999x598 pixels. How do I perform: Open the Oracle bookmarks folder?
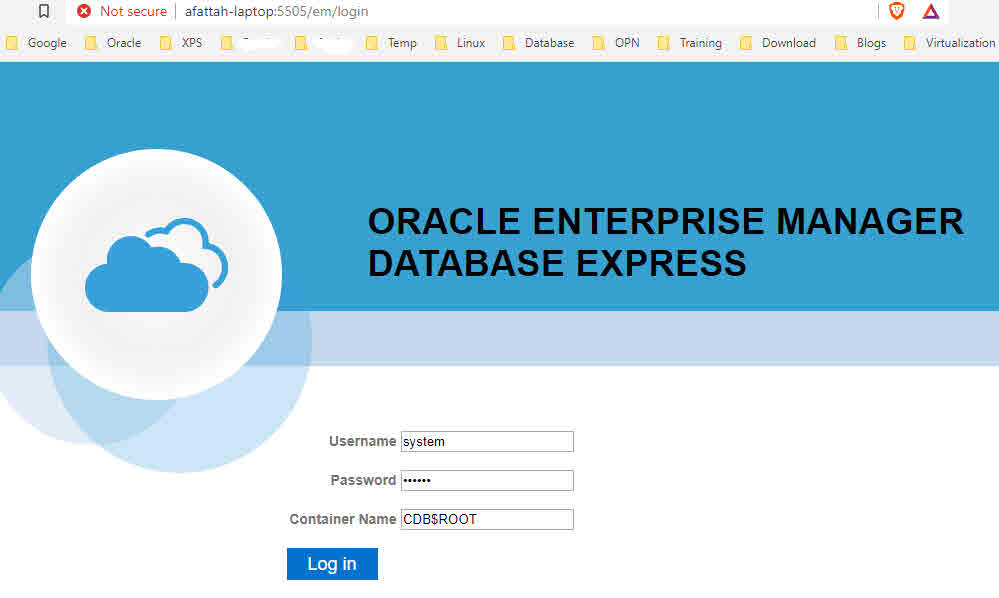(x=113, y=43)
